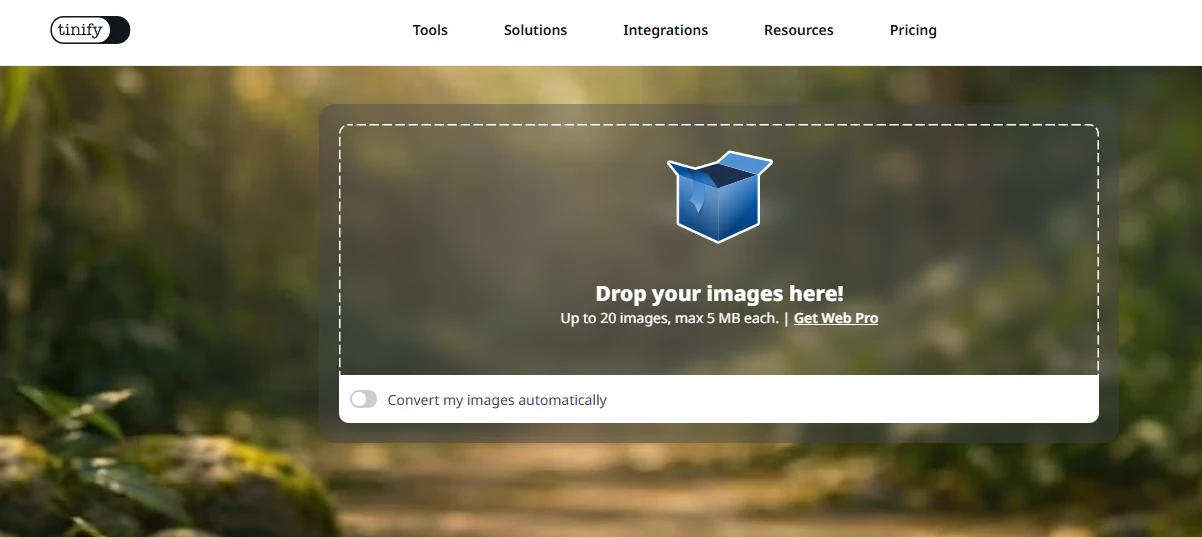The image size is (1202, 537).
Task: Expand the Integrations navigation item
Action: pos(665,30)
